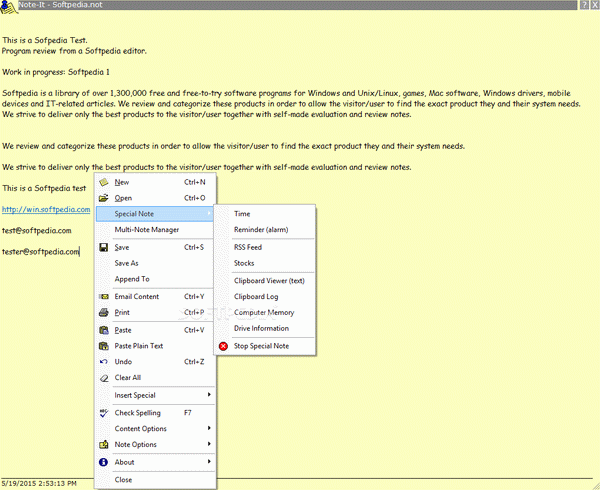
Task: Select Clipboard Log option
Action: [x=265, y=296]
